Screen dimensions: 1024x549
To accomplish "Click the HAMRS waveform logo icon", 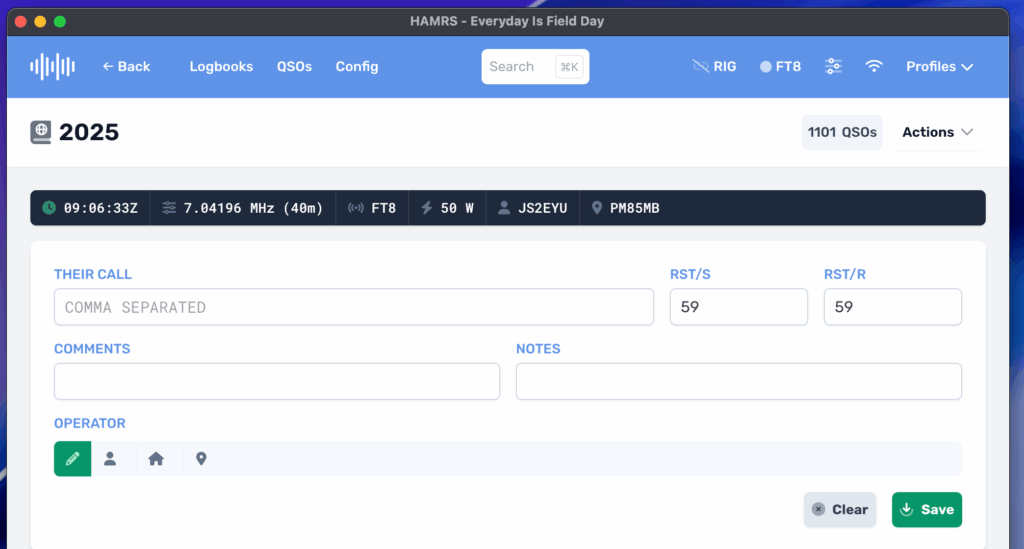I will [52, 67].
